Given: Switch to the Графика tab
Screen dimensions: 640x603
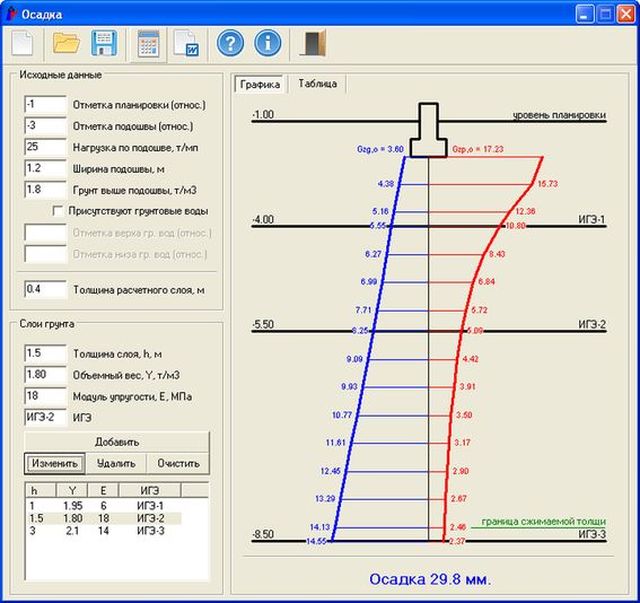Looking at the screenshot, I should (x=260, y=84).
